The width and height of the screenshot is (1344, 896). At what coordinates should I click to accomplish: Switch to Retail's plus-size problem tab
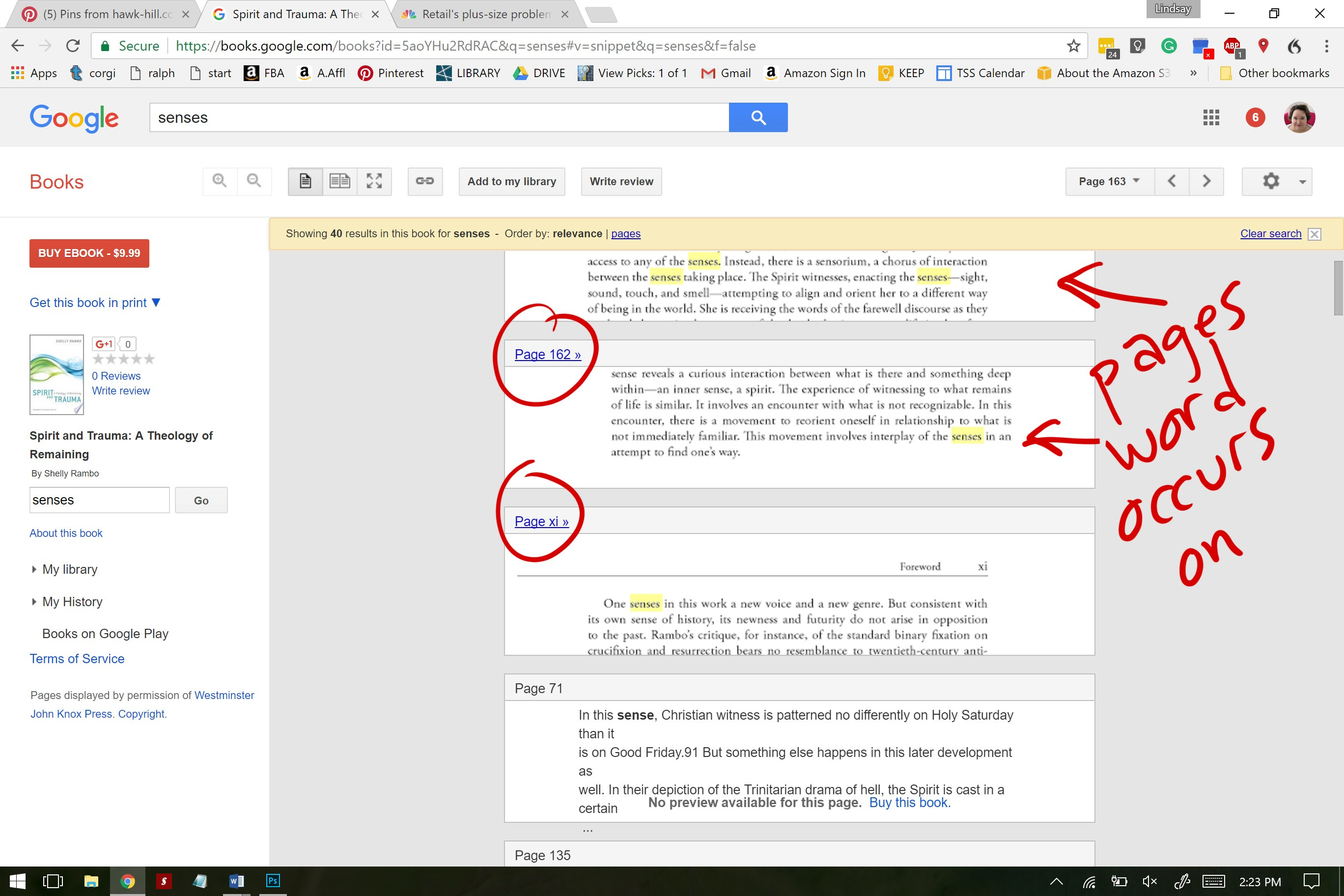pyautogui.click(x=486, y=14)
